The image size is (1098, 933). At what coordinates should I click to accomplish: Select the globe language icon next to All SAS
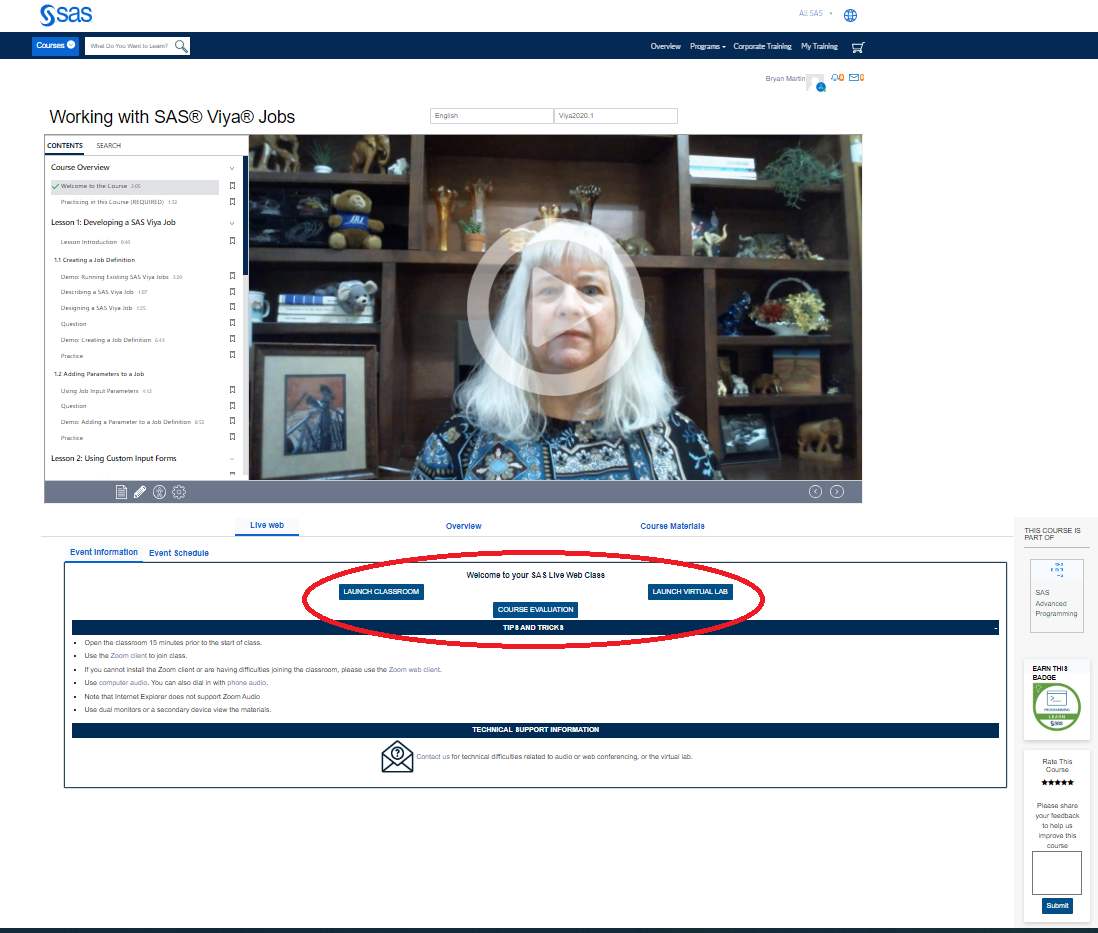[x=850, y=15]
